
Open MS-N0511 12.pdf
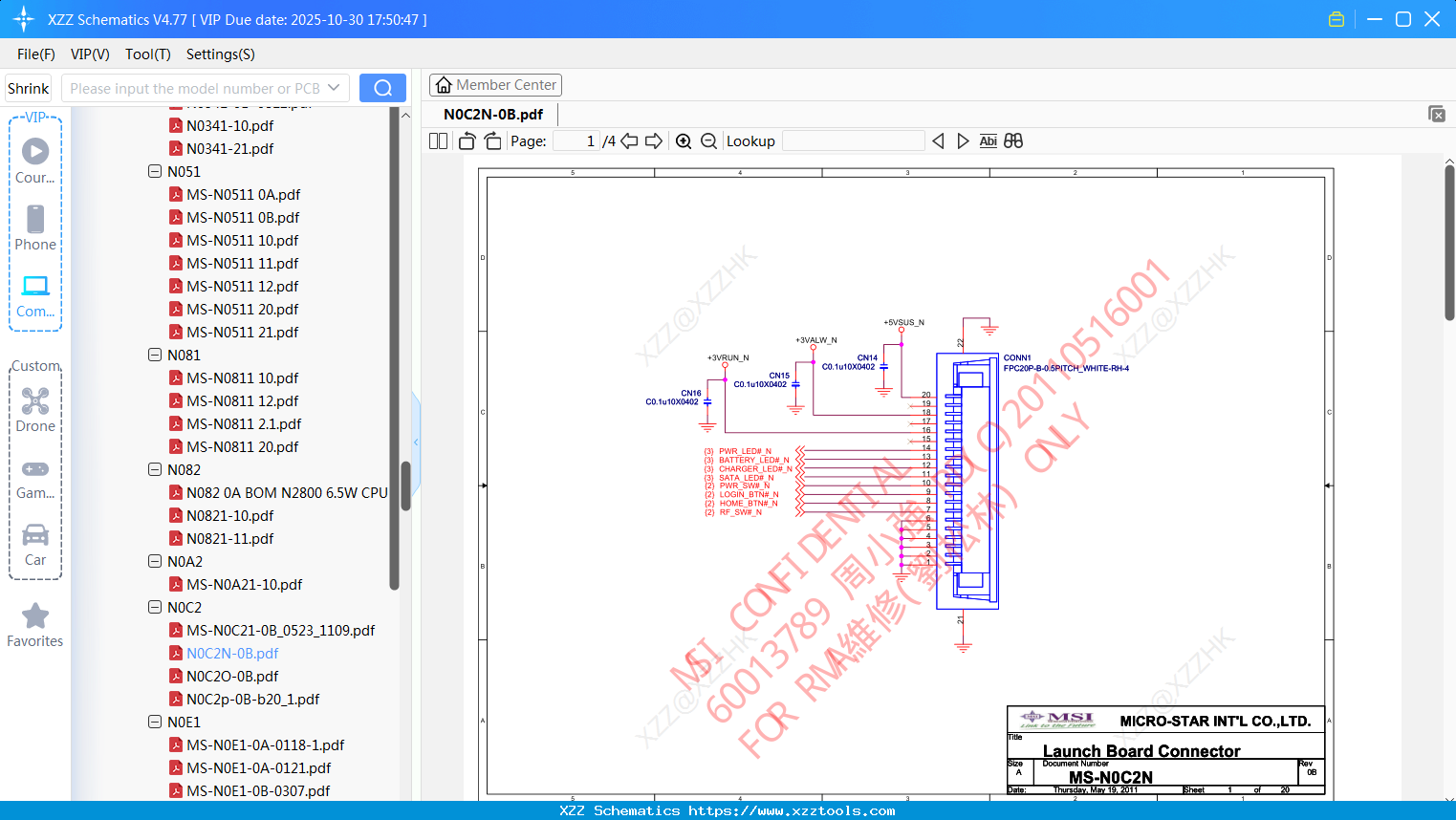point(243,287)
